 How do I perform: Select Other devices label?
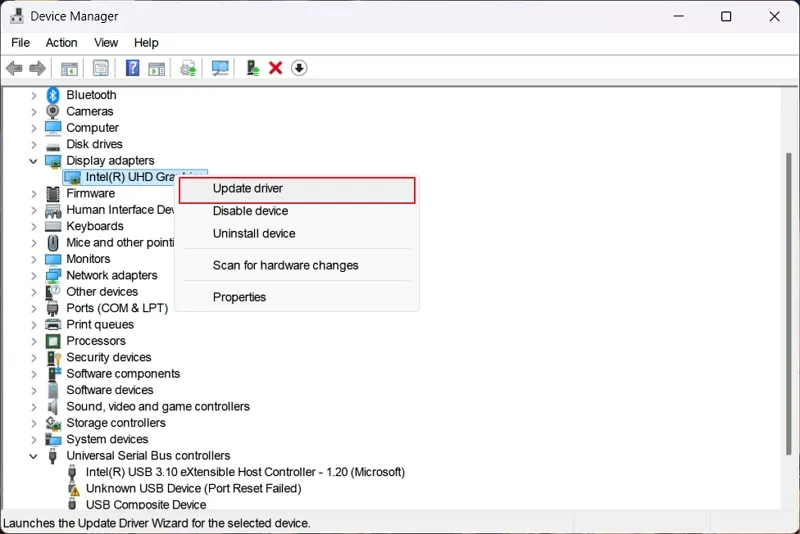102,292
